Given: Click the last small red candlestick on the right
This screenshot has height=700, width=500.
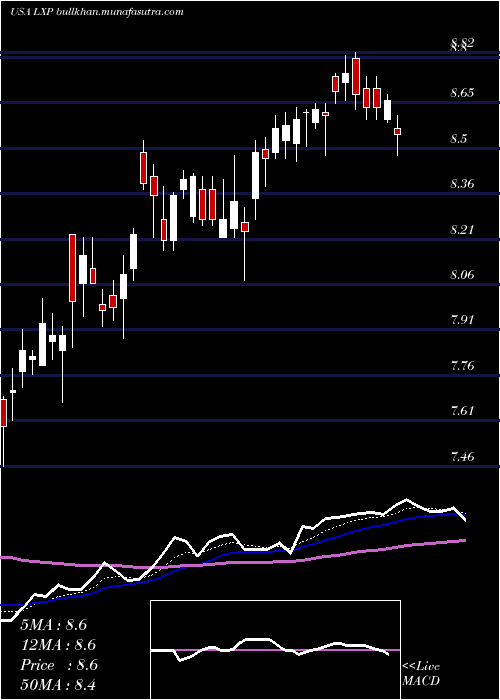Looking at the screenshot, I should pos(397,131).
